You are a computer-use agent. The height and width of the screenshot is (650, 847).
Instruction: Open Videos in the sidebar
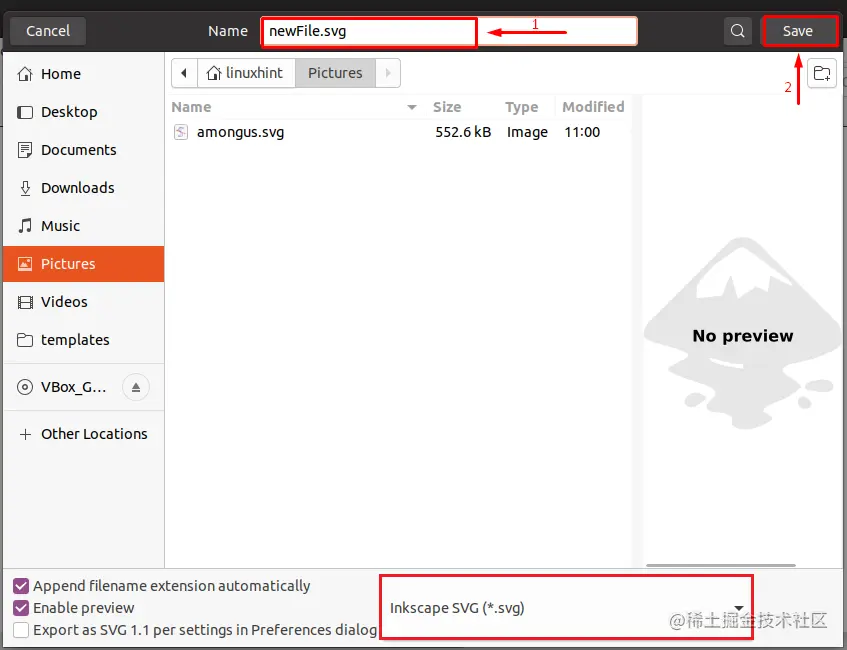84,302
